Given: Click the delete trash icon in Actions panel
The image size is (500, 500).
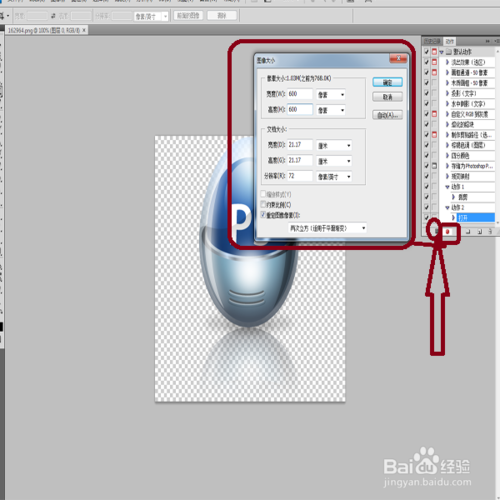Looking at the screenshot, I should coord(490,231).
